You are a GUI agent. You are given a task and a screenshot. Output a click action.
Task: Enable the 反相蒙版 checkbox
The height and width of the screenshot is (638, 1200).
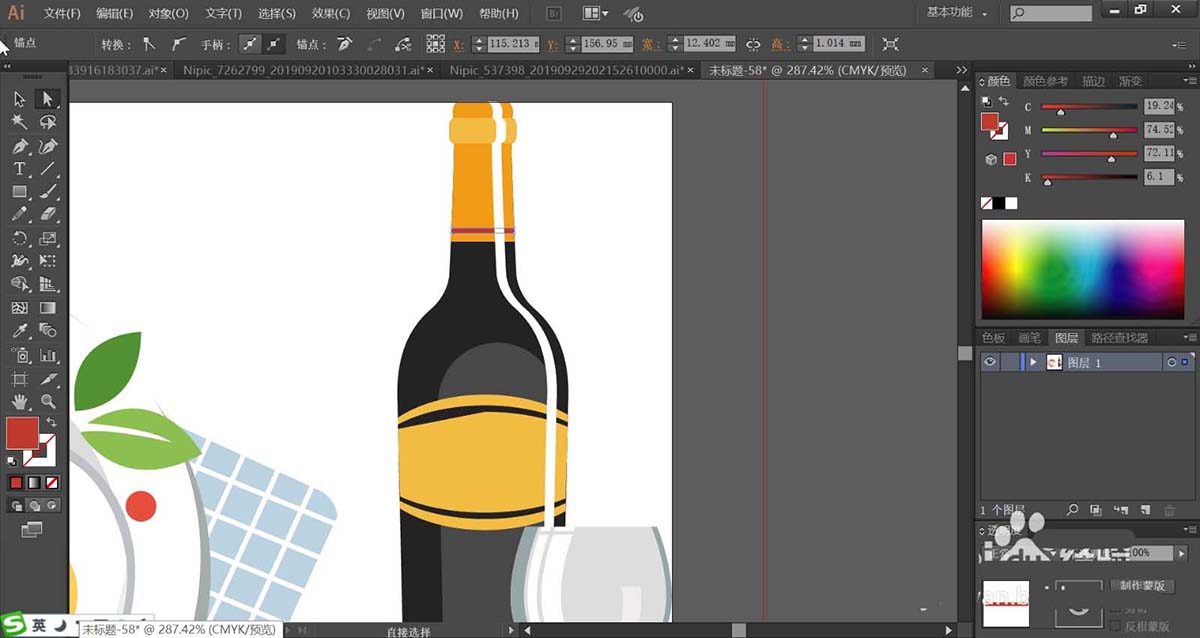pos(1115,626)
